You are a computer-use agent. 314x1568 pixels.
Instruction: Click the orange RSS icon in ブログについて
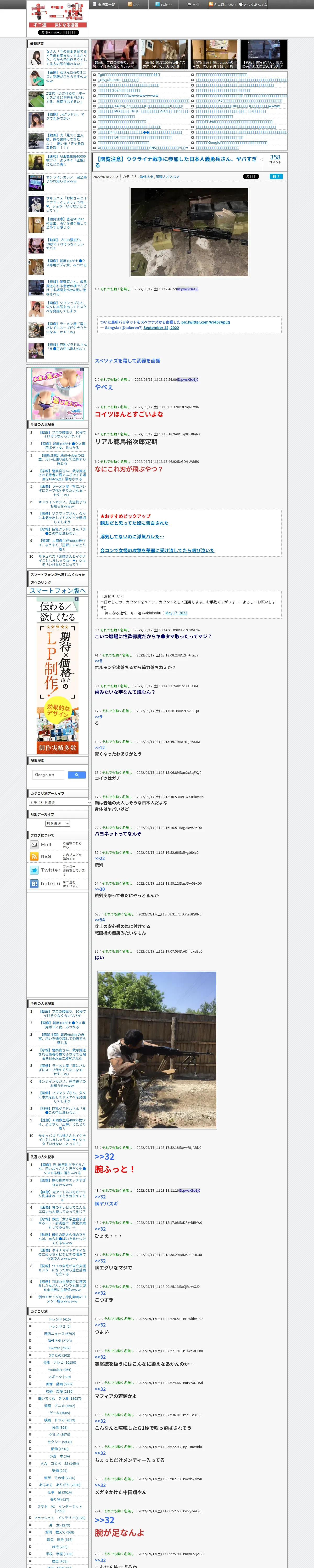pyautogui.click(x=34, y=856)
